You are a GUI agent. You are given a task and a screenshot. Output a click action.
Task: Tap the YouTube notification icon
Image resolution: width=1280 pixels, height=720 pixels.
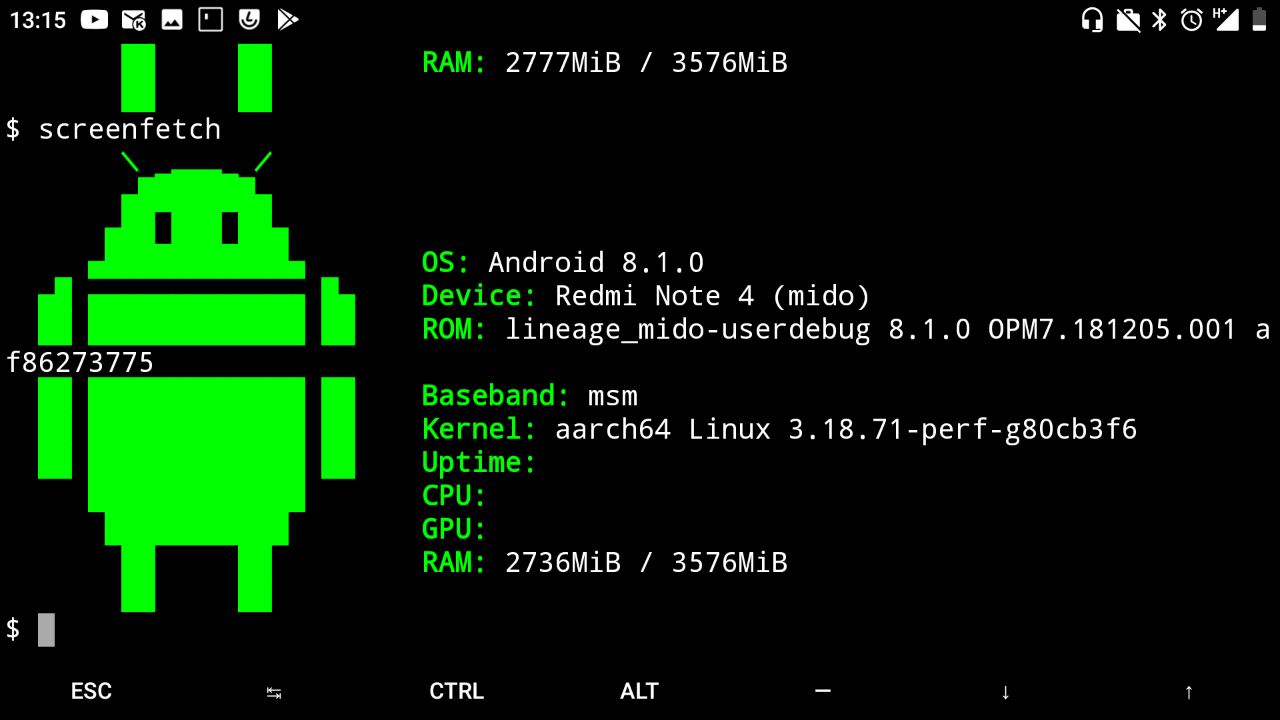(94, 19)
